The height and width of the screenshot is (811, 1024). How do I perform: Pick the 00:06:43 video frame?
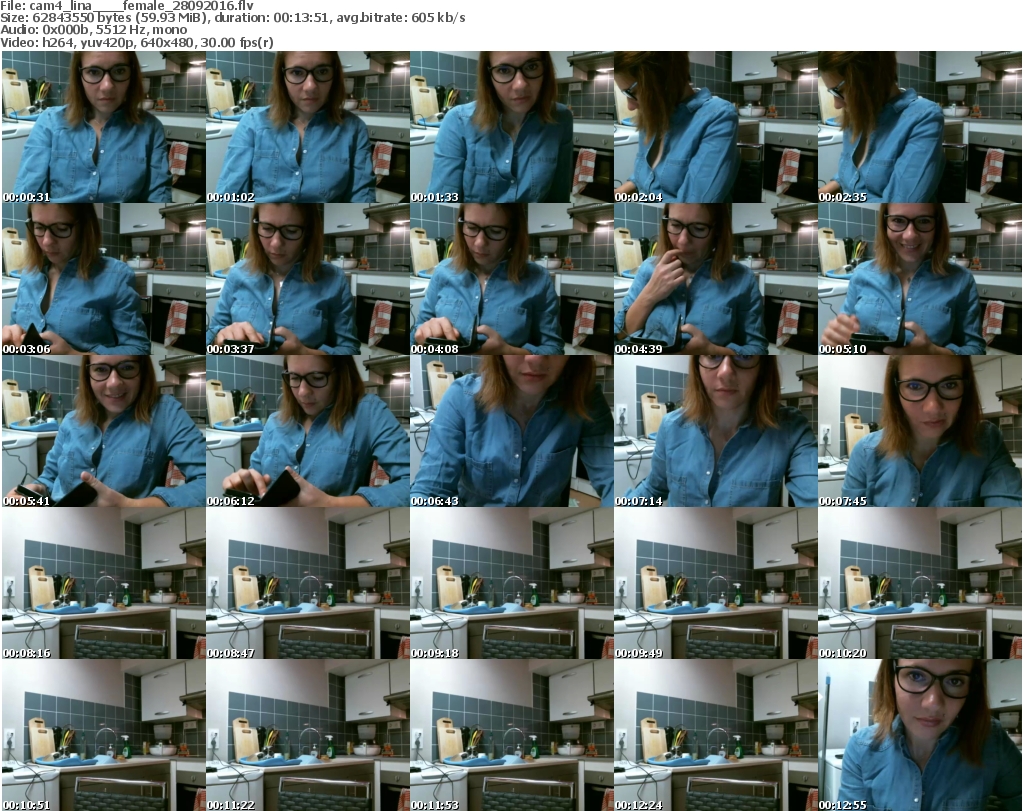[x=512, y=431]
